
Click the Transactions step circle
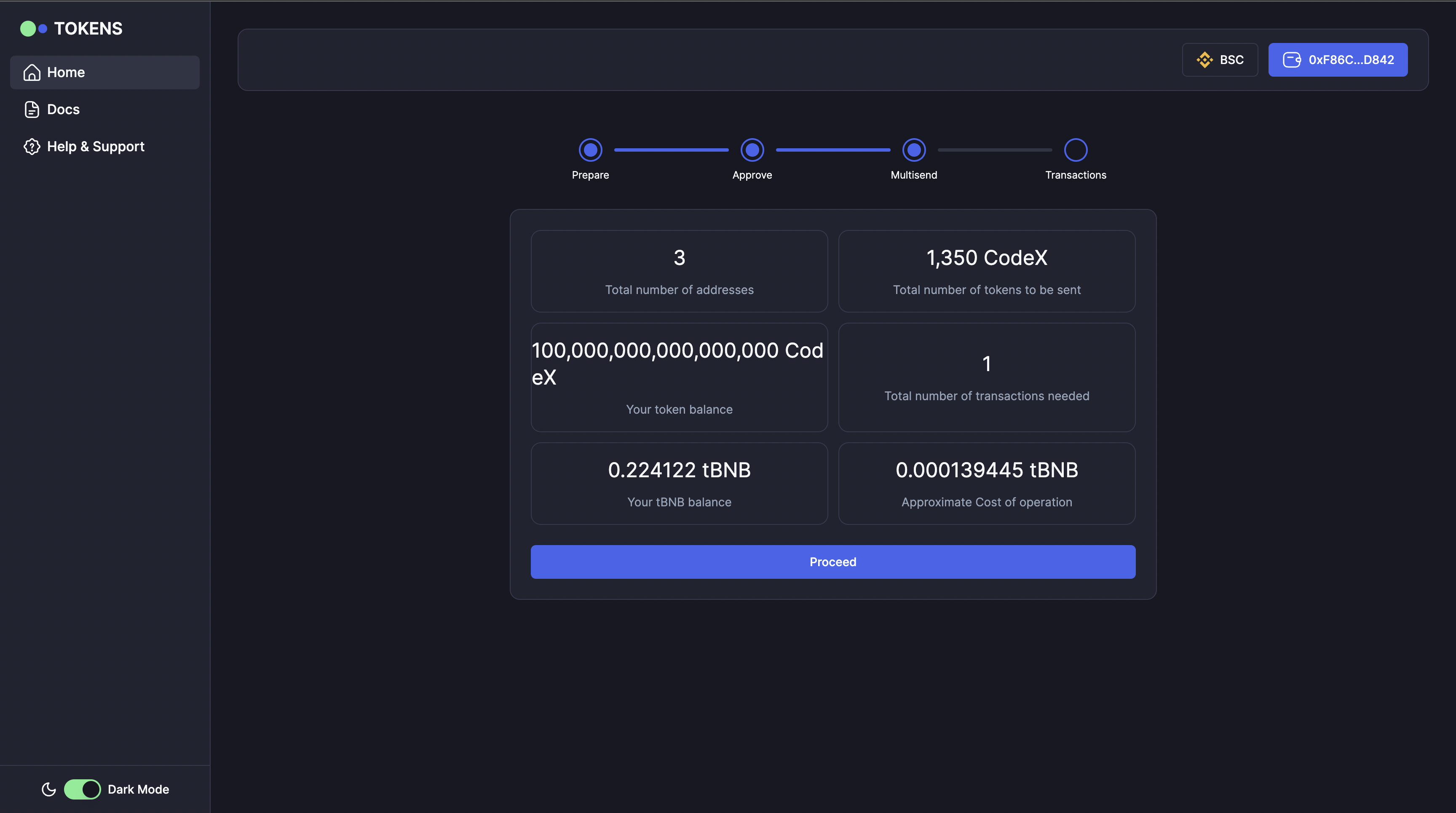[1076, 149]
